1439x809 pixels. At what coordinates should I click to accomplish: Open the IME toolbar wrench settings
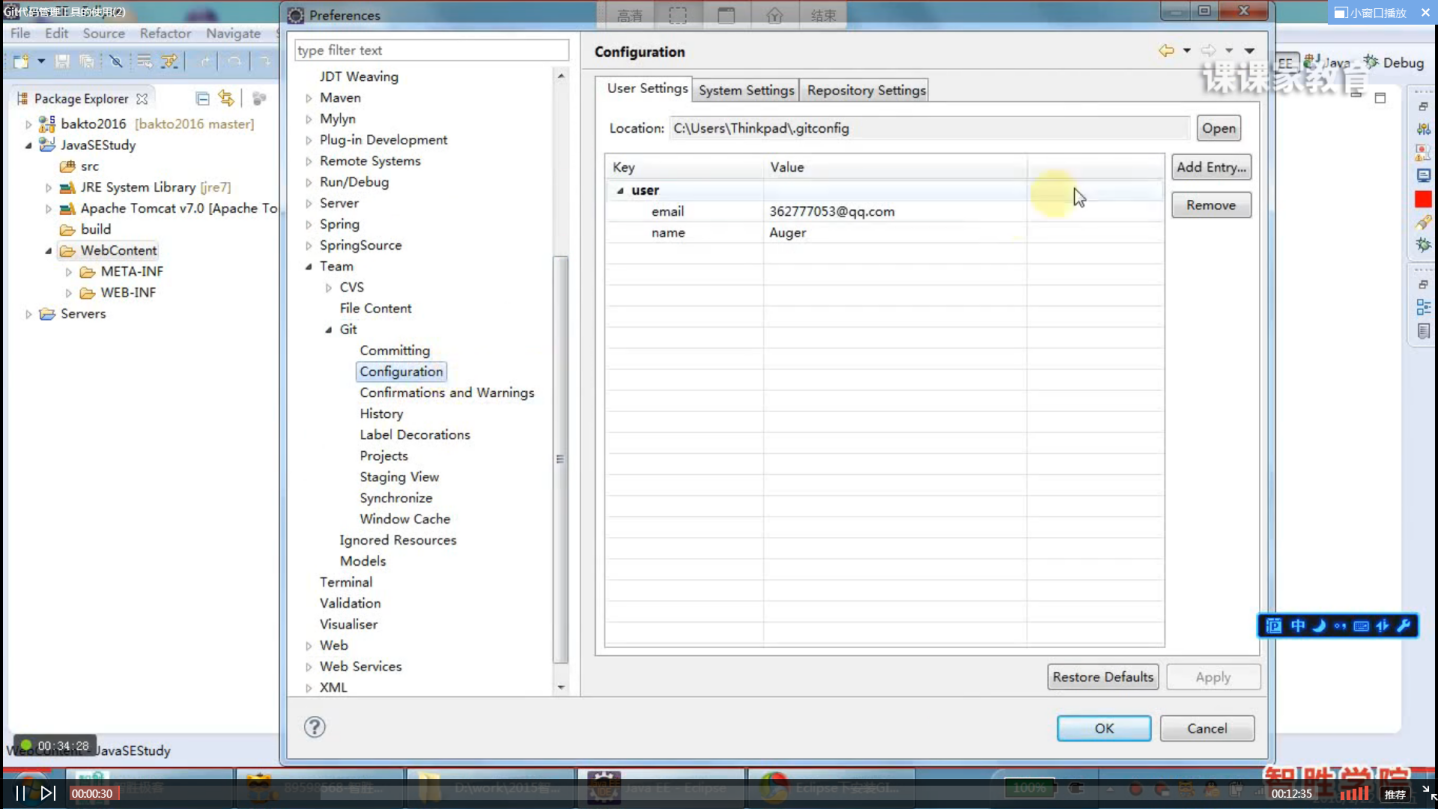click(x=1404, y=626)
